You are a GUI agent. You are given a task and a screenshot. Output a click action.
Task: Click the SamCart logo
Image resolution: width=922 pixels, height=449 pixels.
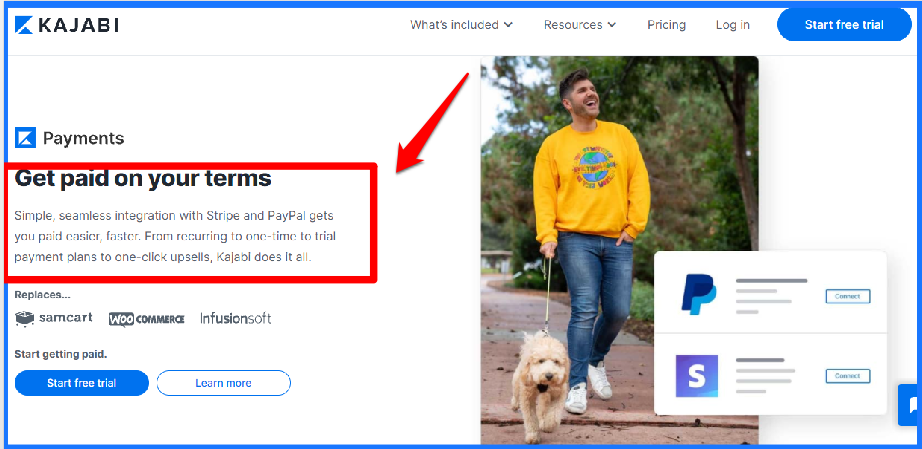click(54, 318)
